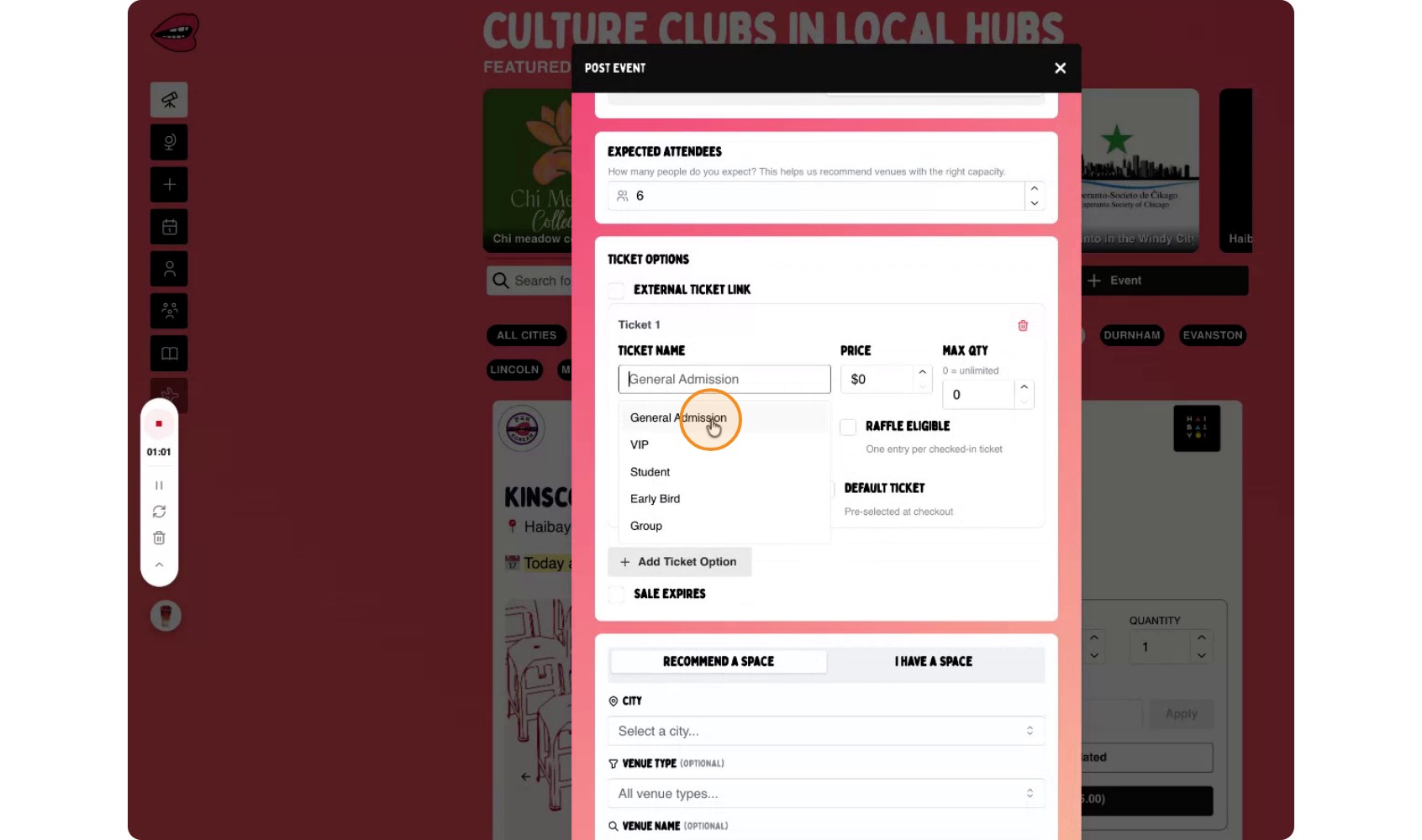
Task: Open the people group icon in sidebar
Action: point(169,311)
